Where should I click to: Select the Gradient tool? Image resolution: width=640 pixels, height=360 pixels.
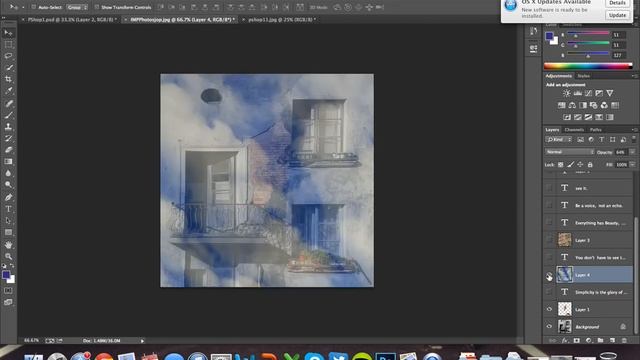pyautogui.click(x=8, y=162)
